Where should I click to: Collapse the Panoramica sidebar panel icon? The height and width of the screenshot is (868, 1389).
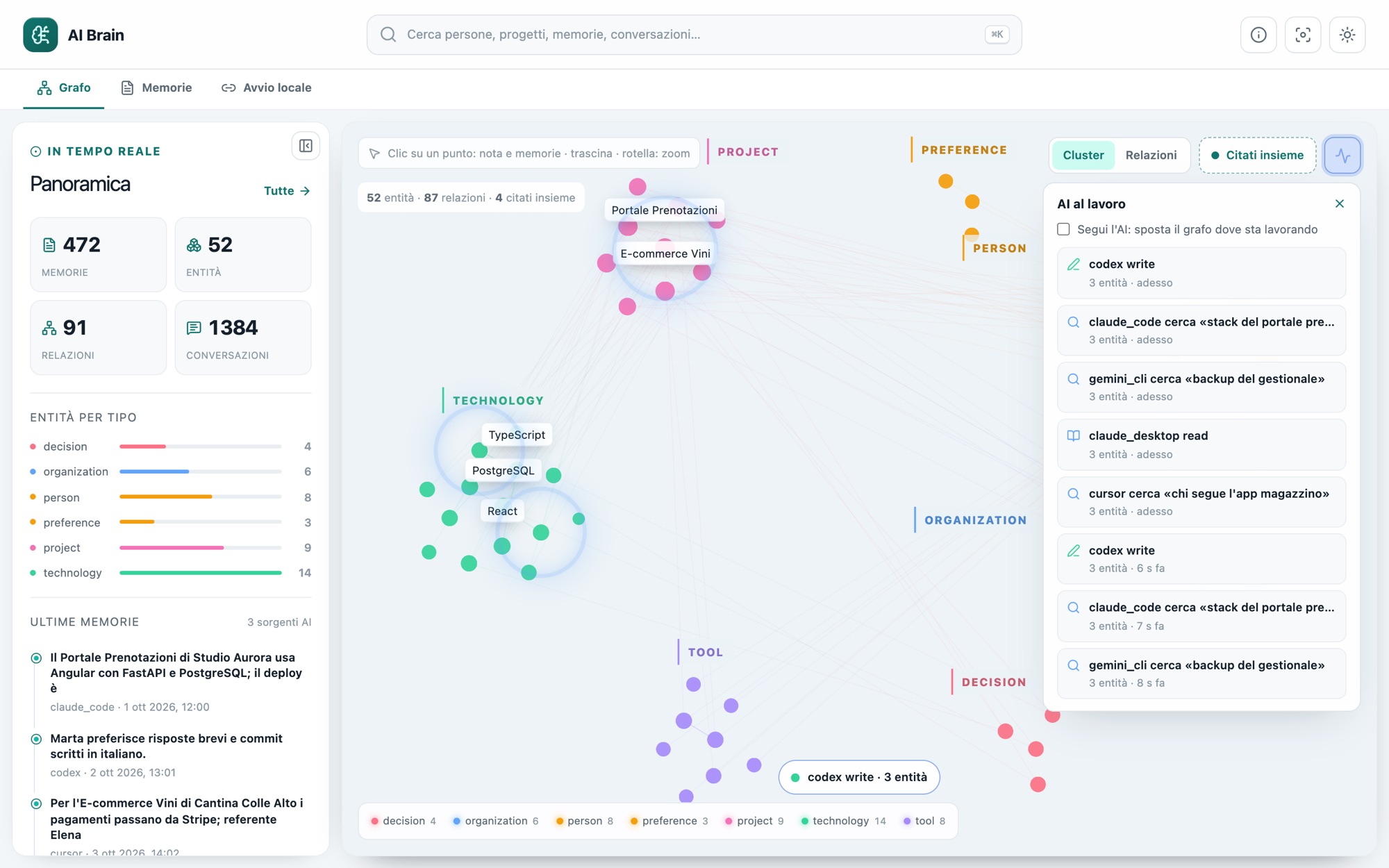(306, 146)
